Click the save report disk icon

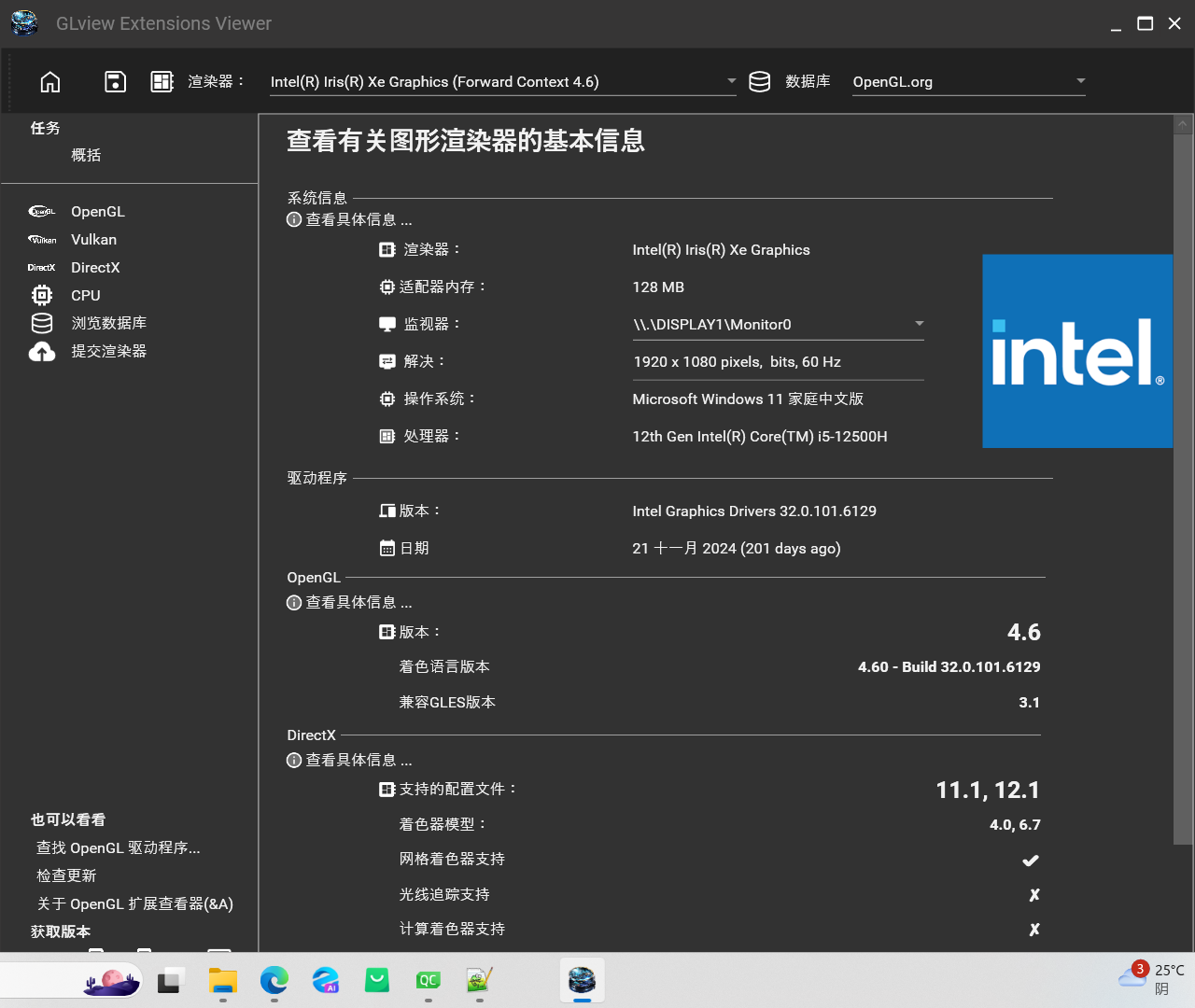[115, 82]
